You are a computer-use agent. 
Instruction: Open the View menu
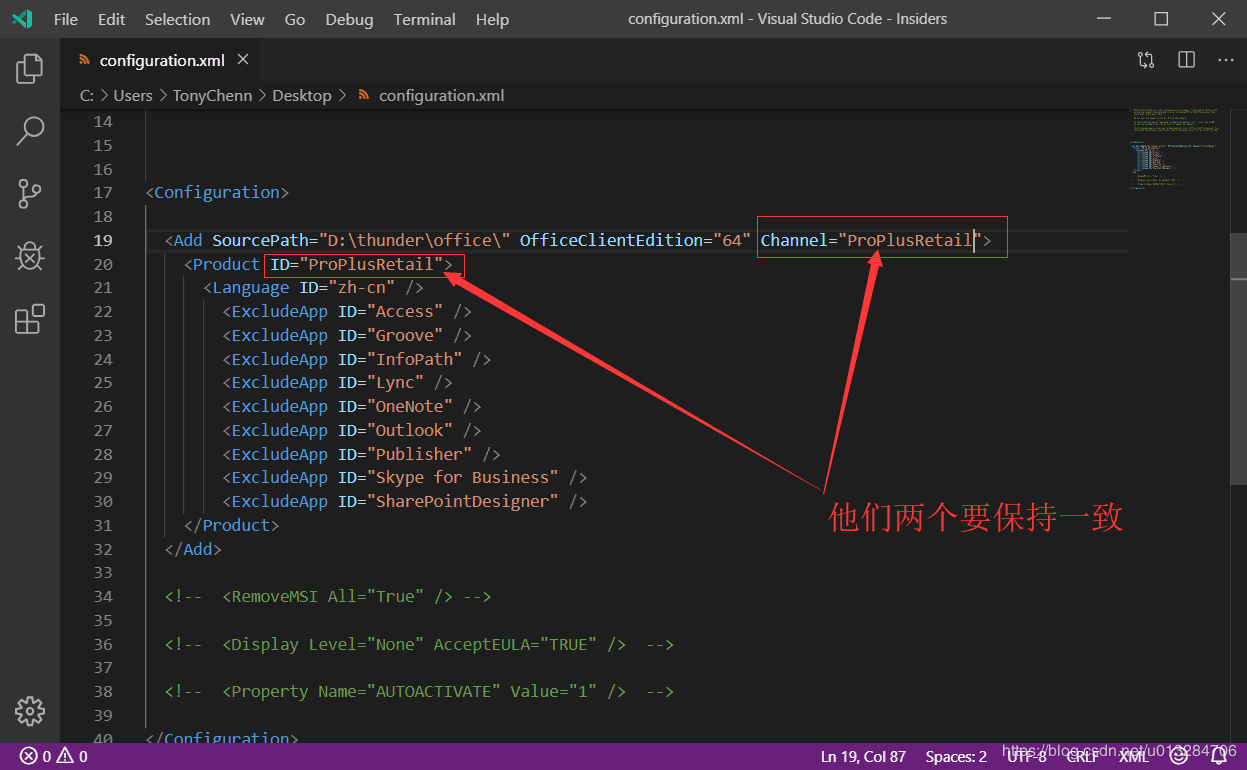coord(247,19)
